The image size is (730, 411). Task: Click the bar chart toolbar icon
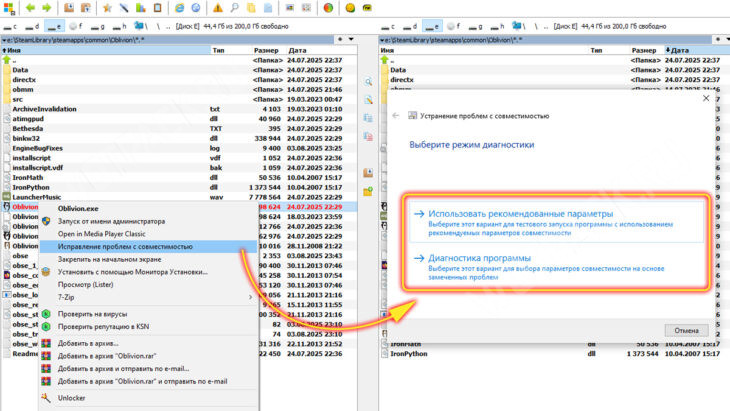(x=141, y=8)
